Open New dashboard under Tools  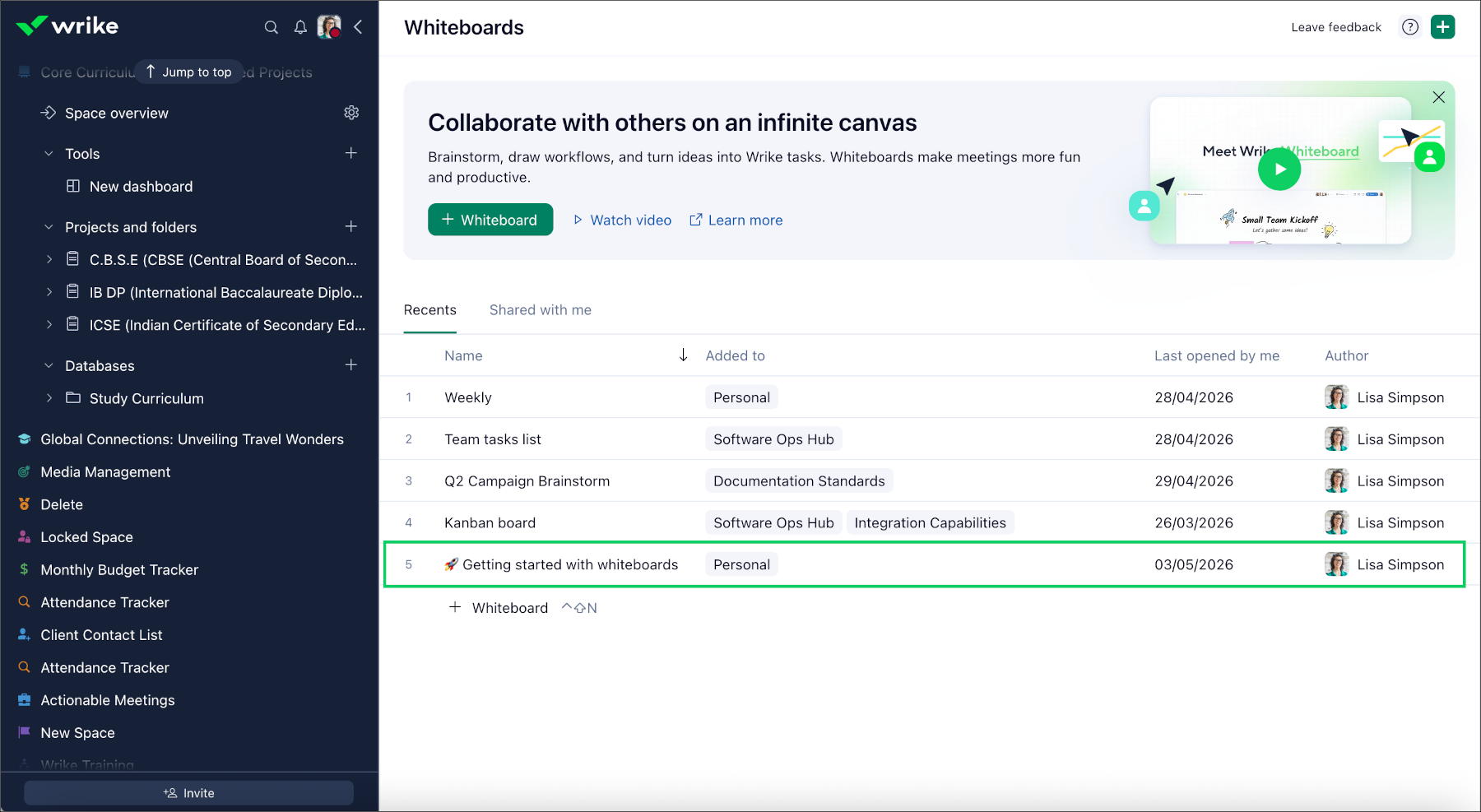click(x=141, y=187)
